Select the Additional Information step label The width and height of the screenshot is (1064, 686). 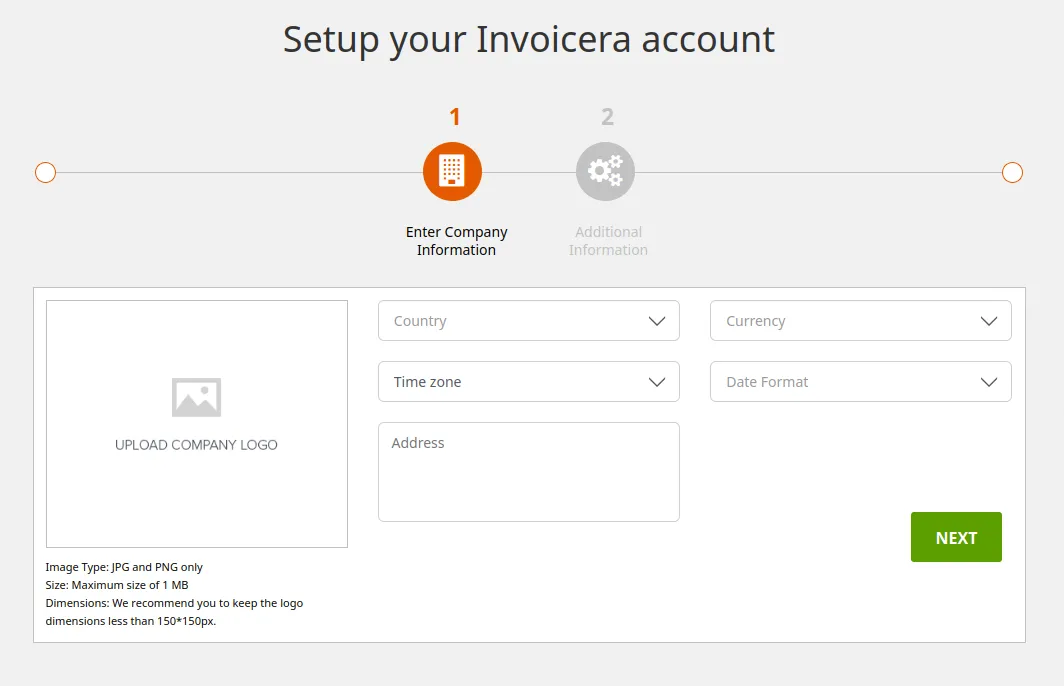pos(608,241)
